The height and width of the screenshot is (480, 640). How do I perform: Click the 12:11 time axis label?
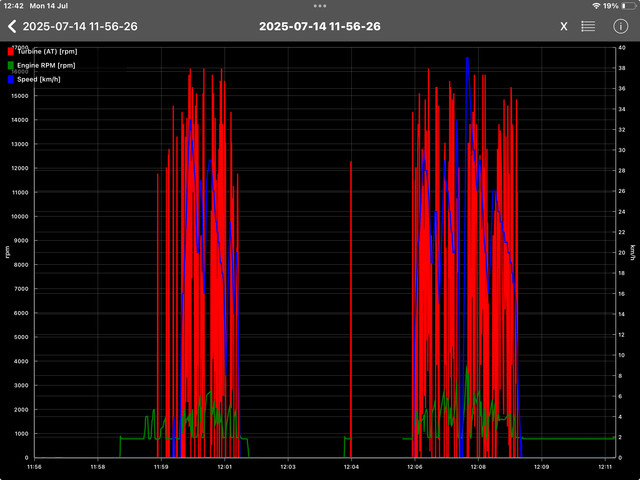coord(607,467)
